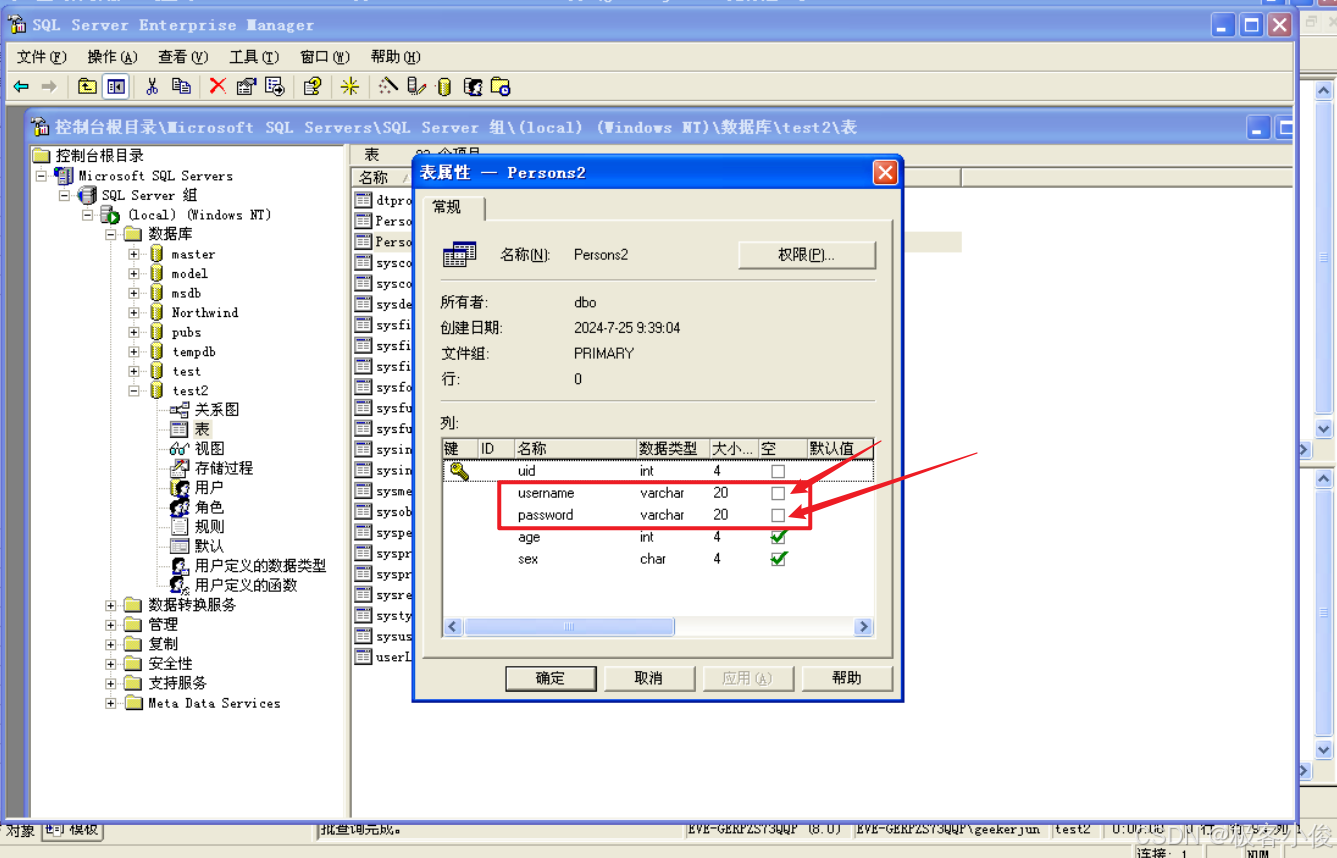
Task: Click the horizontal scrollbar thumb in column list
Action: point(569,627)
